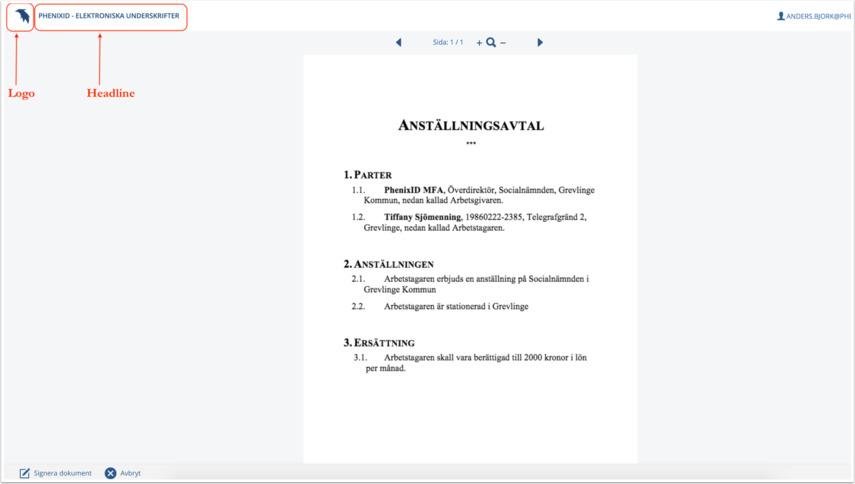Click the 1. Parter section heading
The height and width of the screenshot is (484, 855).
[368, 175]
